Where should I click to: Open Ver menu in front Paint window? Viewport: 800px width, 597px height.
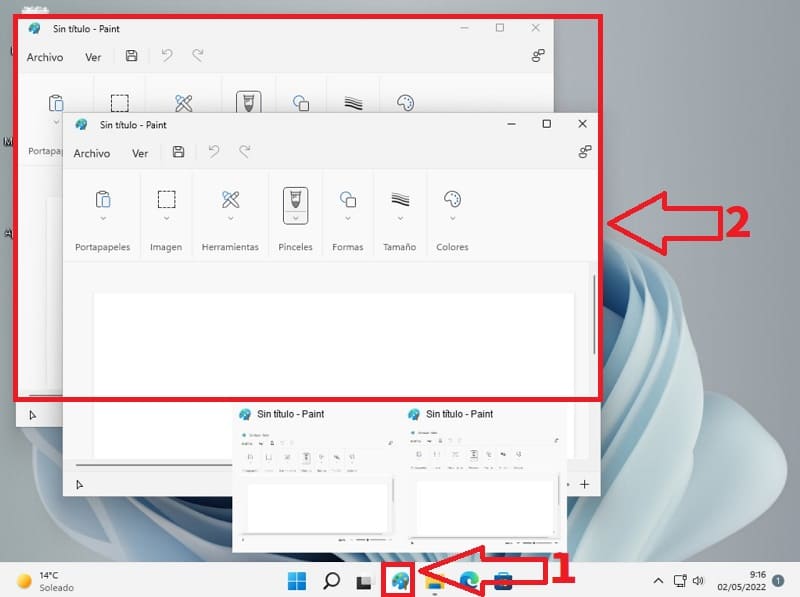coord(140,153)
